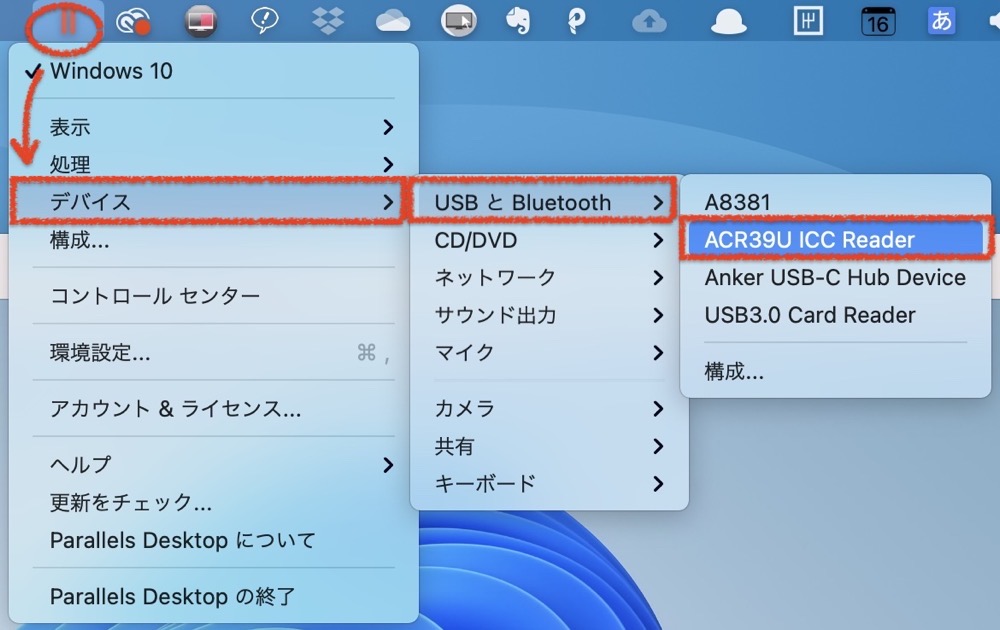
Task: Click the gray cloud icon next to Dropbox
Action: [x=393, y=22]
